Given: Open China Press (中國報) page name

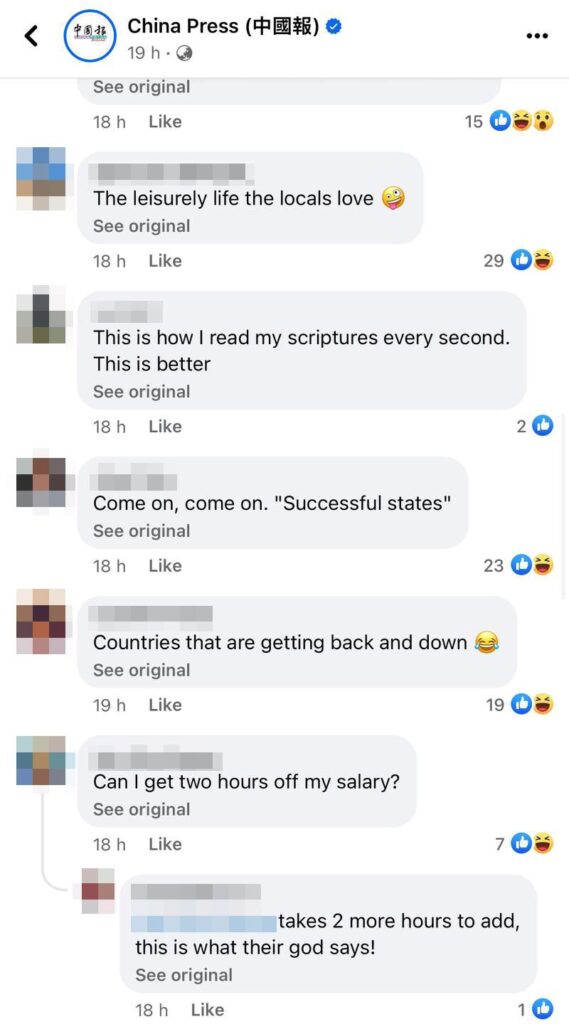Looking at the screenshot, I should tap(223, 27).
